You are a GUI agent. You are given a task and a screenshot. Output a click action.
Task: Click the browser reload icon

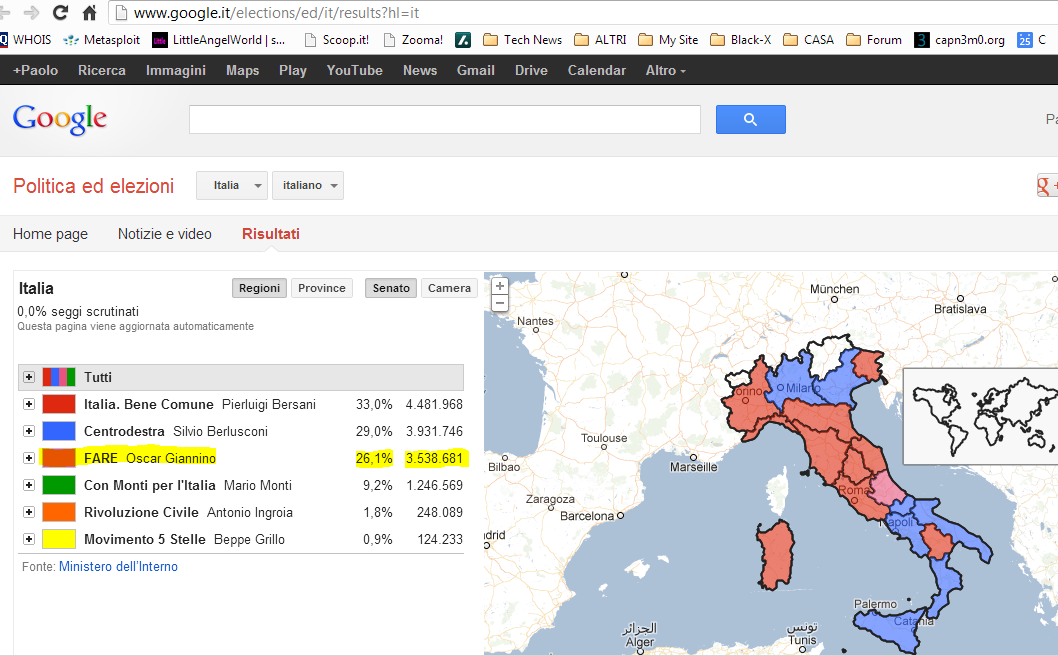(61, 12)
